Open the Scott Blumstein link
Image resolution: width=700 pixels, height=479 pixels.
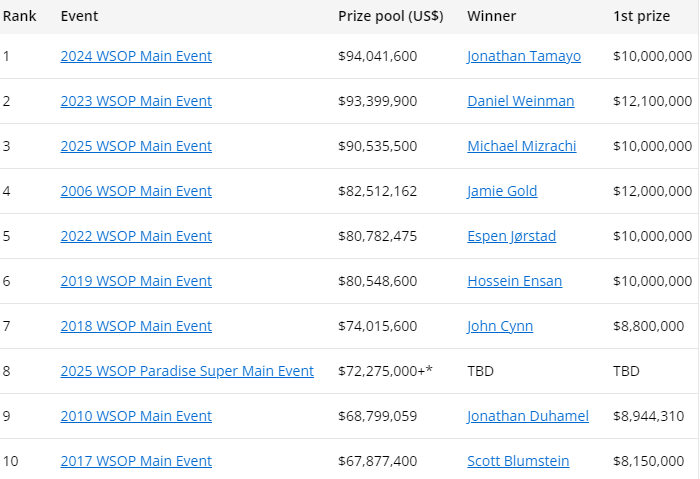click(x=518, y=461)
